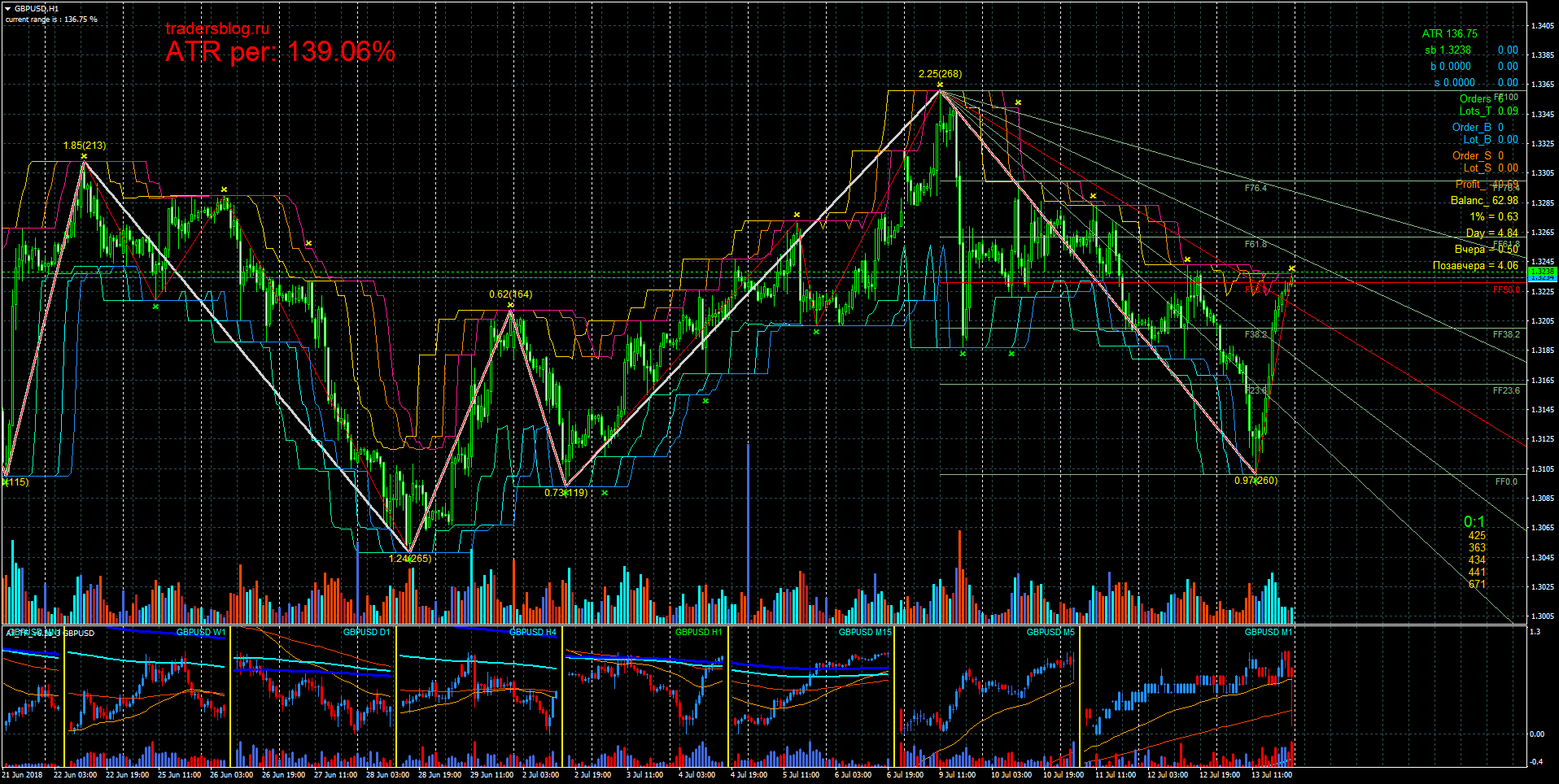
Task: Select the red tradersblog.ru label
Action: (x=217, y=28)
